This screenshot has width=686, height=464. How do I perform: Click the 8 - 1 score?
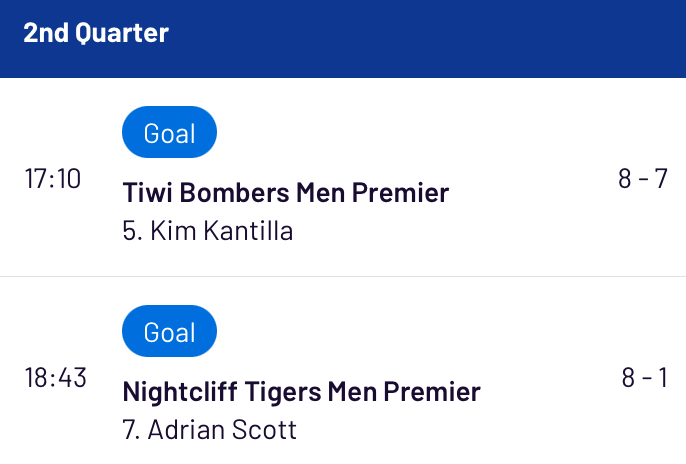[644, 377]
